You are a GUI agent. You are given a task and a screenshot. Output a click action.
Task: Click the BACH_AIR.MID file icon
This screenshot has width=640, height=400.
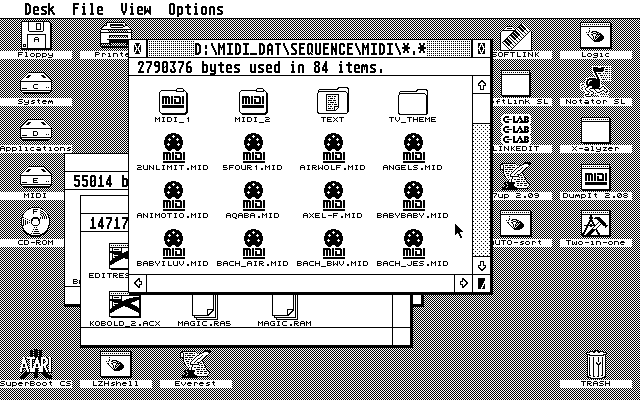point(253,243)
